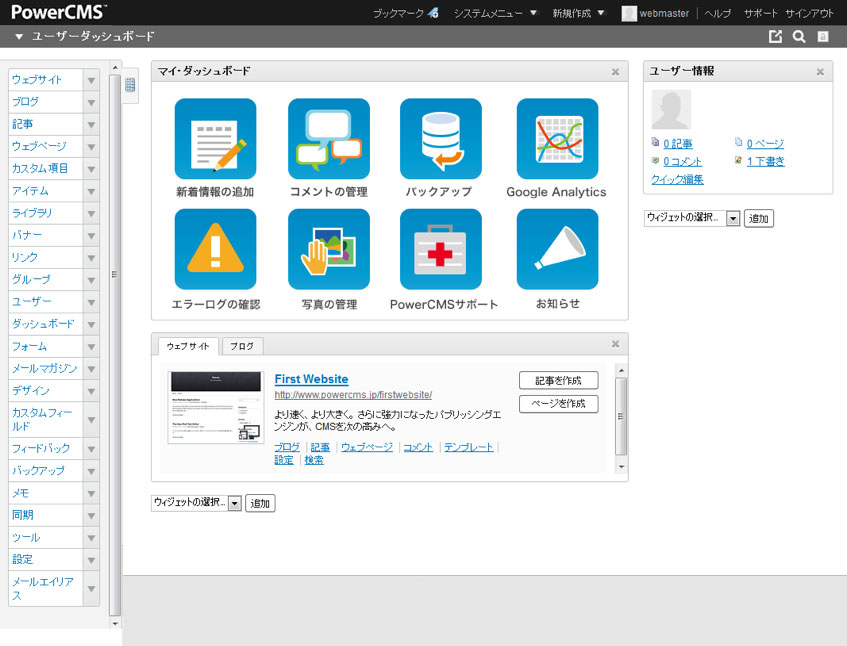The image size is (847, 646).
Task: Click the search magnifier icon in header
Action: [799, 36]
